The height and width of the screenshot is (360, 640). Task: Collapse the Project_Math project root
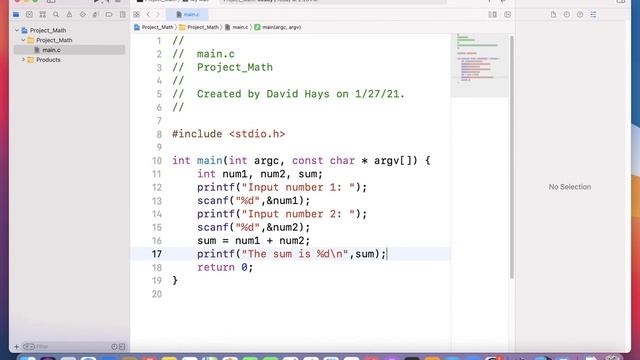(x=17, y=30)
